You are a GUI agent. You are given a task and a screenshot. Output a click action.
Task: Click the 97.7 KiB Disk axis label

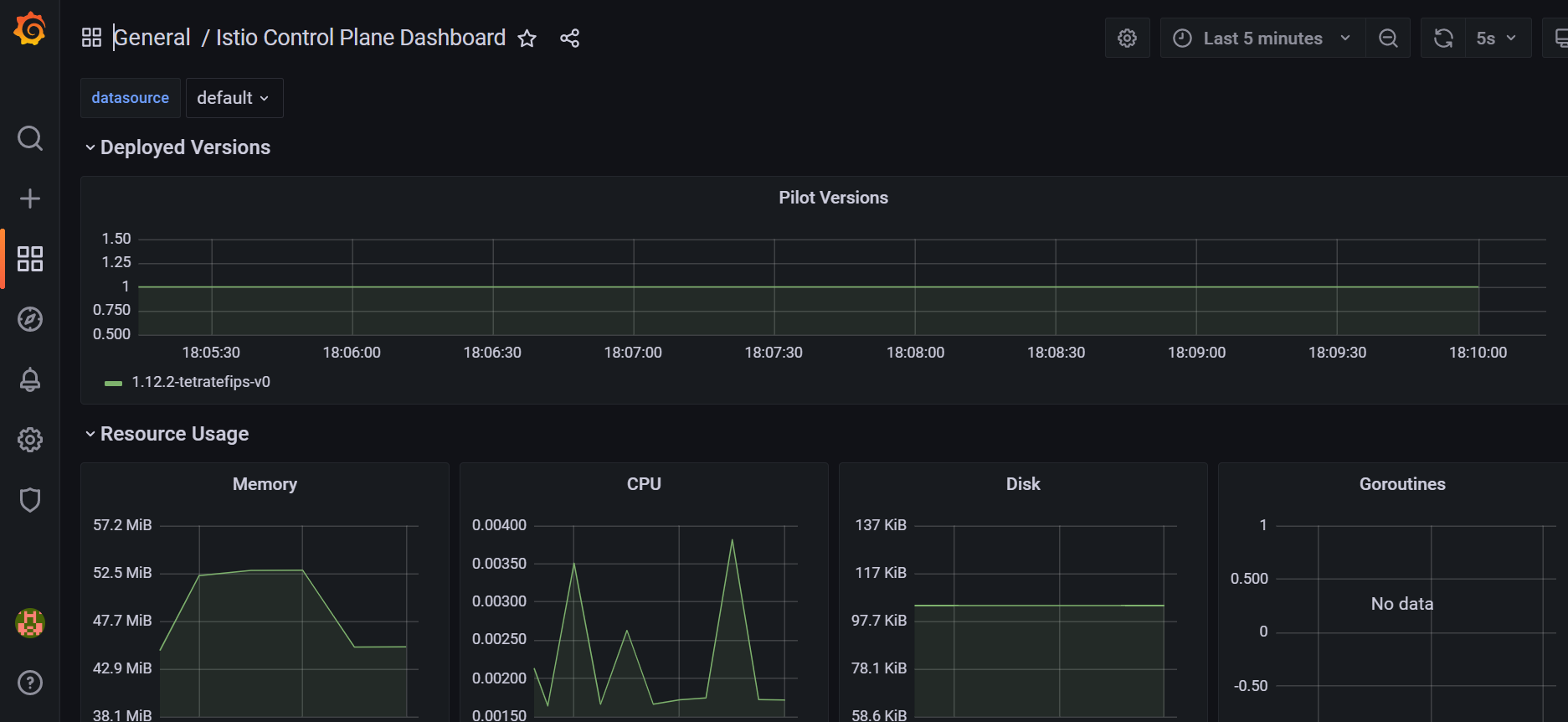point(879,621)
